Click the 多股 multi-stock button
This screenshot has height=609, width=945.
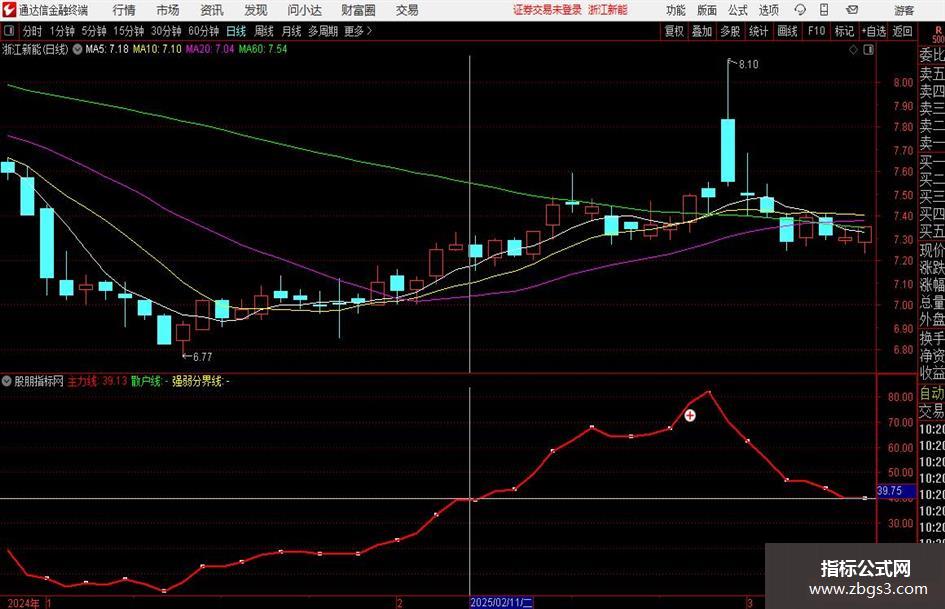point(730,31)
